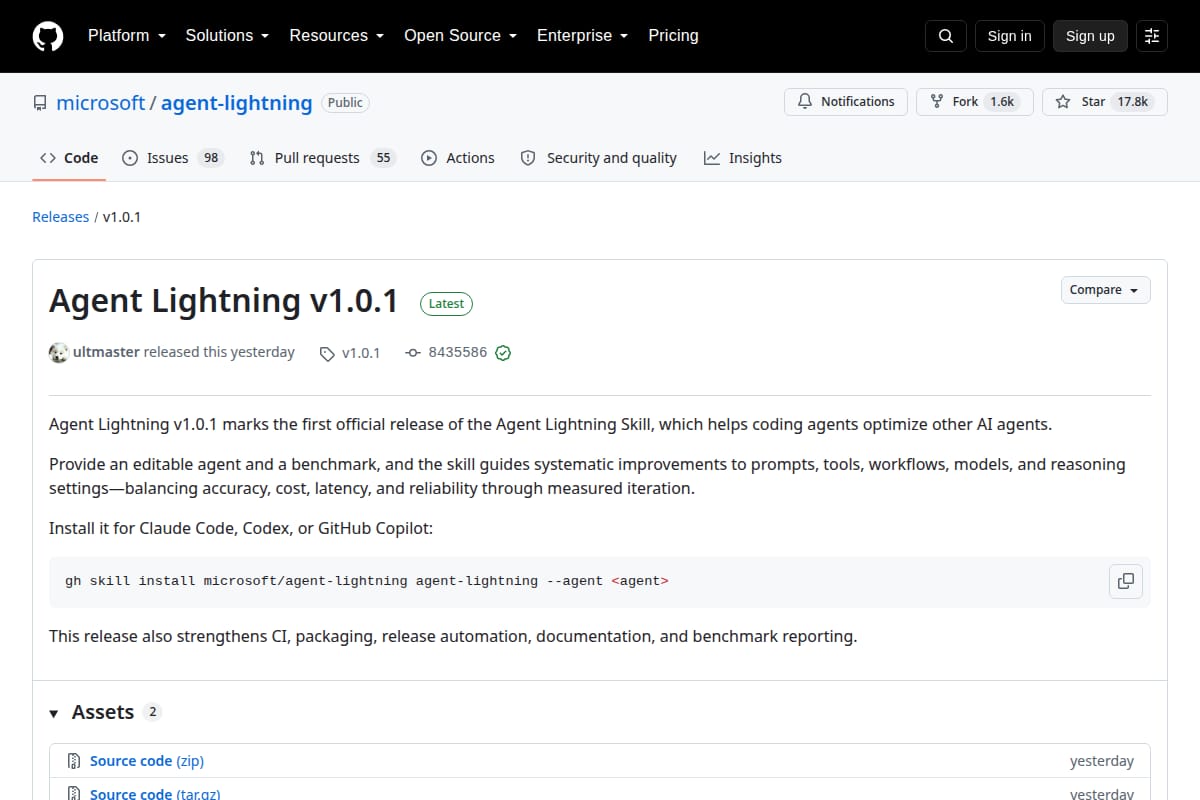The width and height of the screenshot is (1200, 800).
Task: Switch to the Code tab
Action: click(69, 158)
